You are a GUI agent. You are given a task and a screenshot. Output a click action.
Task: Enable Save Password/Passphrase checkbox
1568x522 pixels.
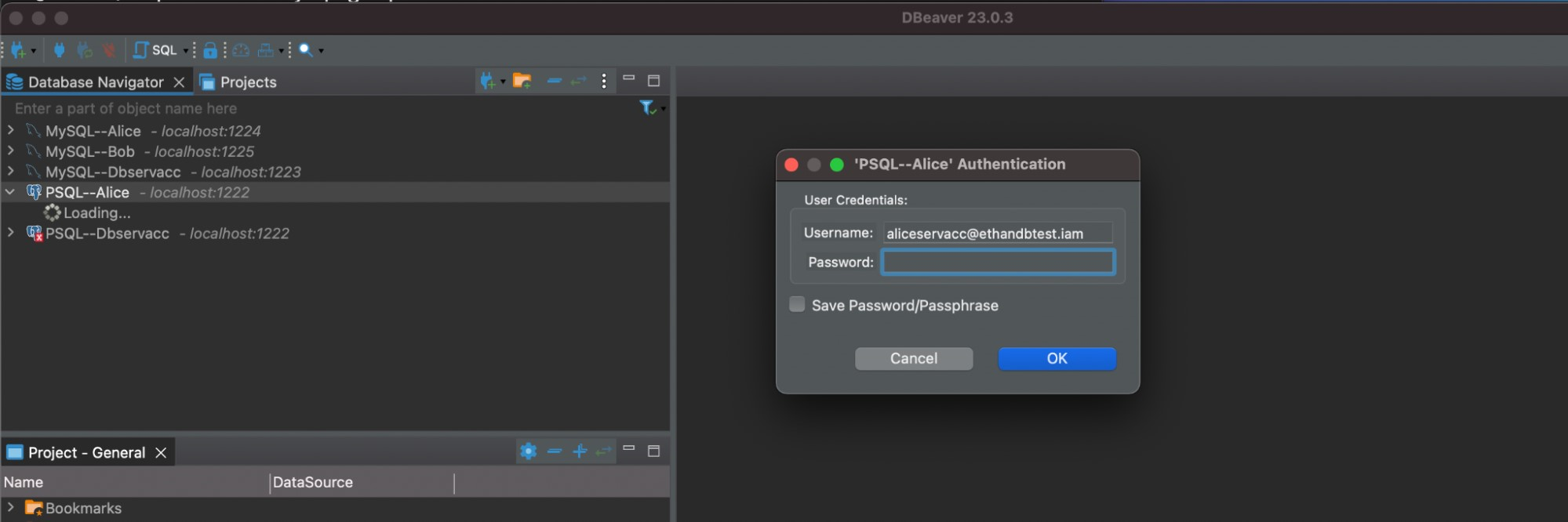click(x=797, y=305)
